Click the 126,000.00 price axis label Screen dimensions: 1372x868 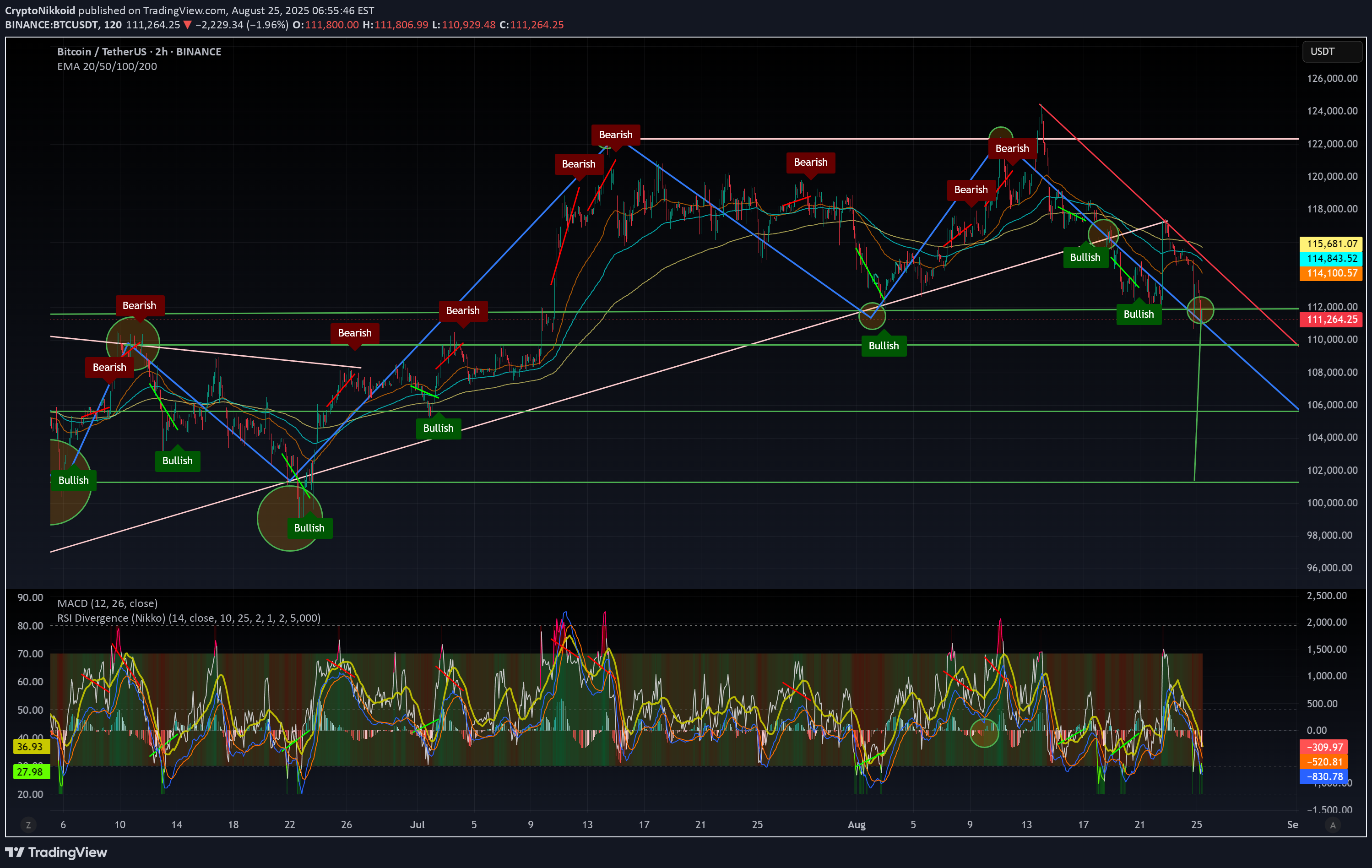coord(1332,78)
